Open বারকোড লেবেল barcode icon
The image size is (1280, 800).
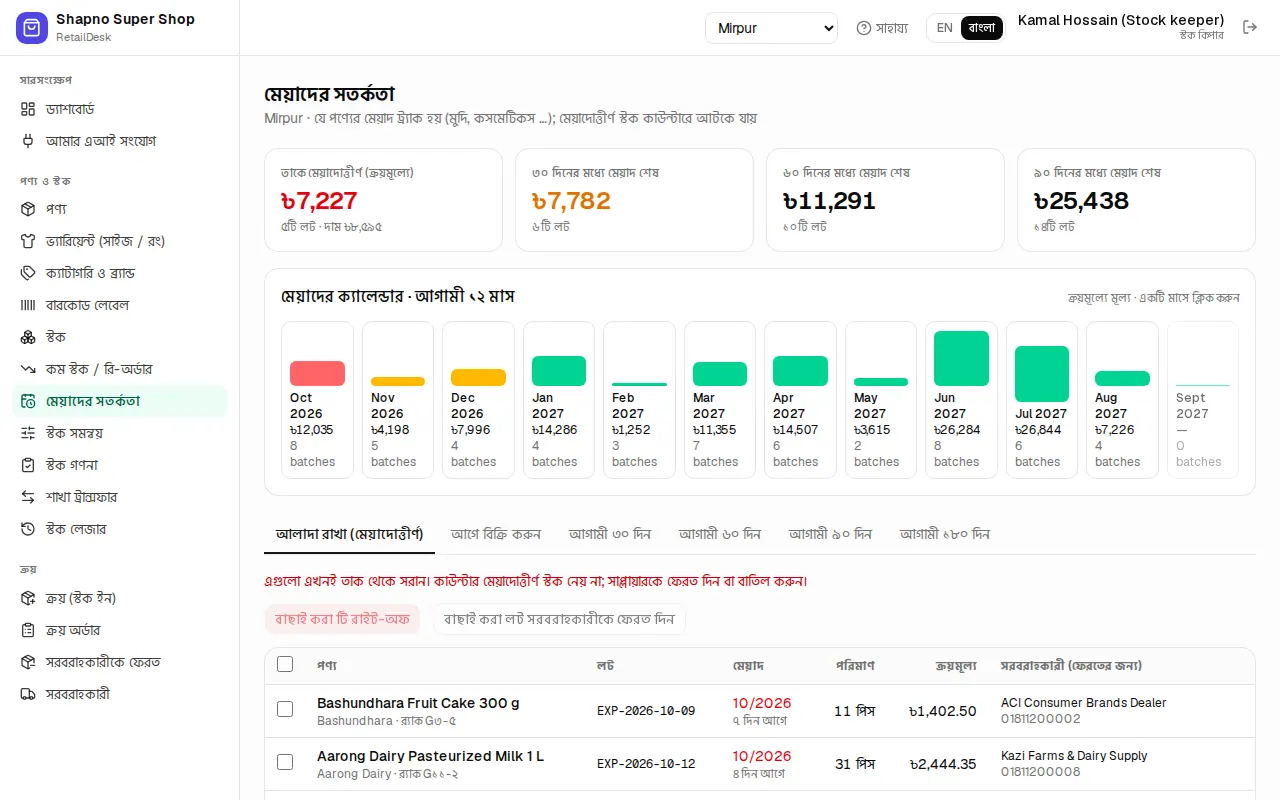[28, 305]
